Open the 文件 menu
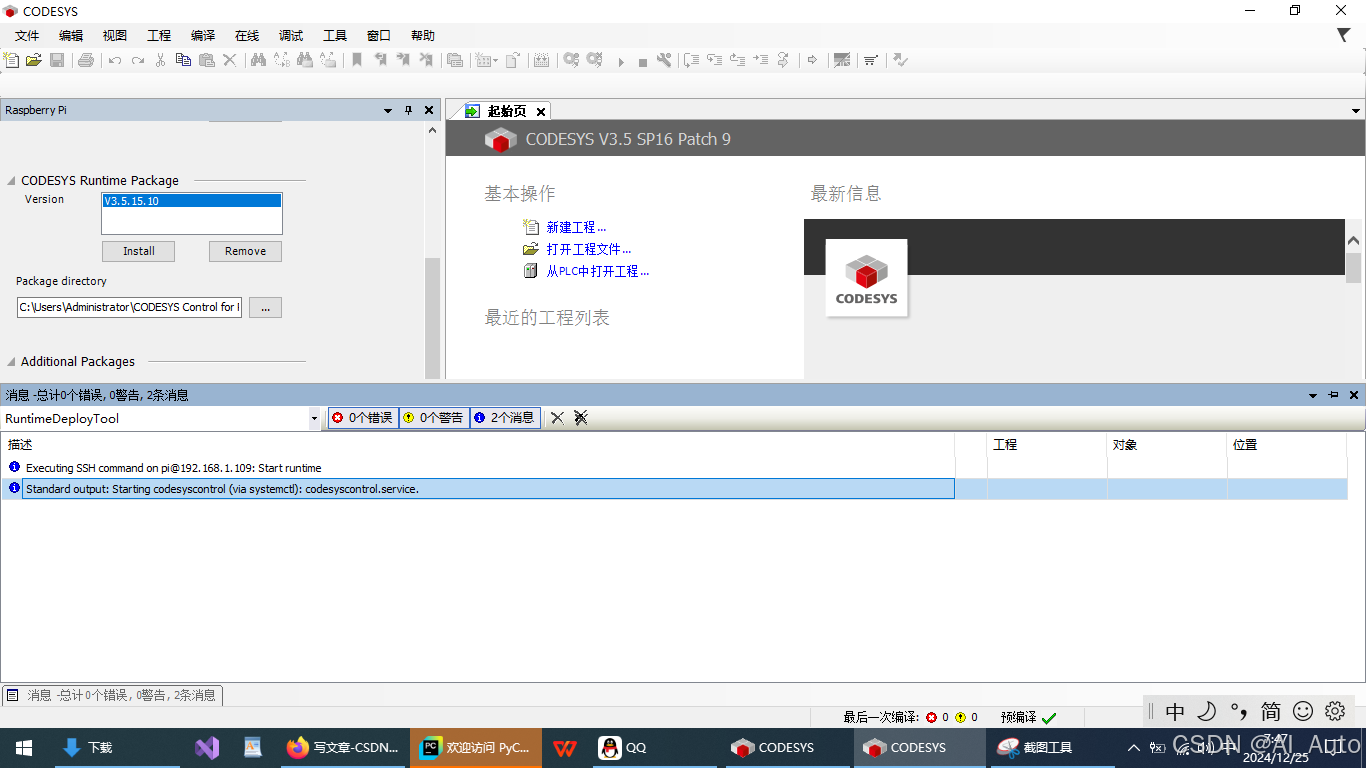This screenshot has height=768, width=1366. tap(27, 36)
